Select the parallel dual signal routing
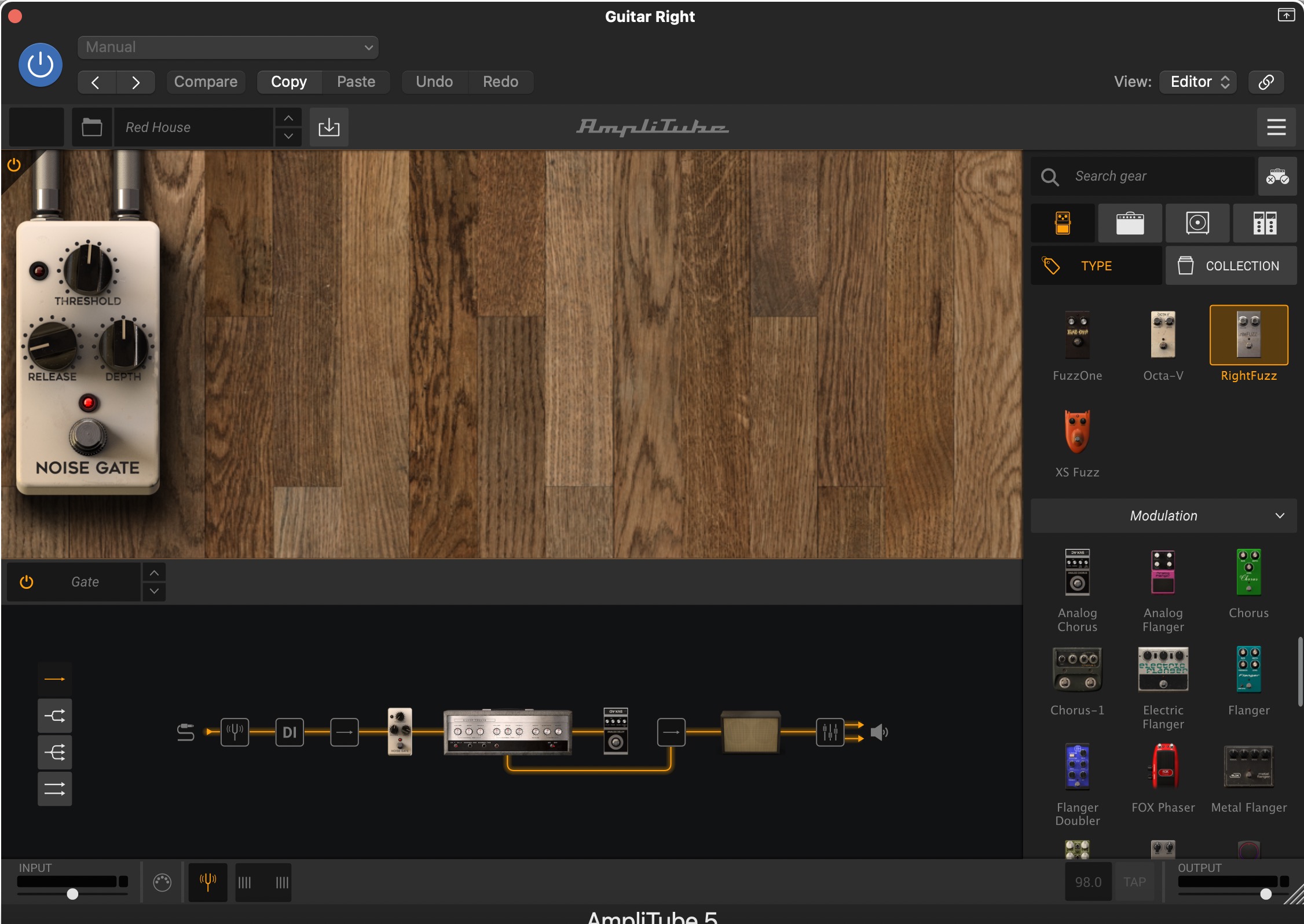This screenshot has width=1304, height=924. pyautogui.click(x=55, y=789)
